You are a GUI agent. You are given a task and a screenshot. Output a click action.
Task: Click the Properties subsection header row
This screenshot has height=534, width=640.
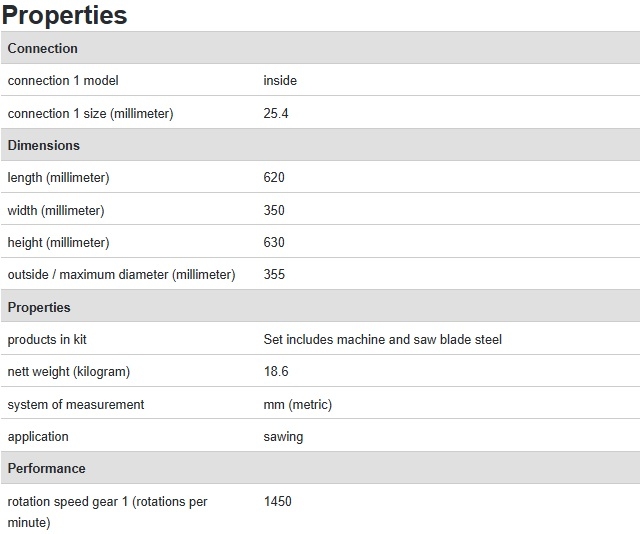click(320, 307)
